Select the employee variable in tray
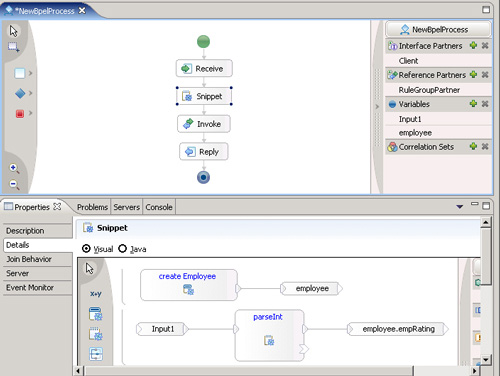The image size is (500, 376). click(x=438, y=133)
